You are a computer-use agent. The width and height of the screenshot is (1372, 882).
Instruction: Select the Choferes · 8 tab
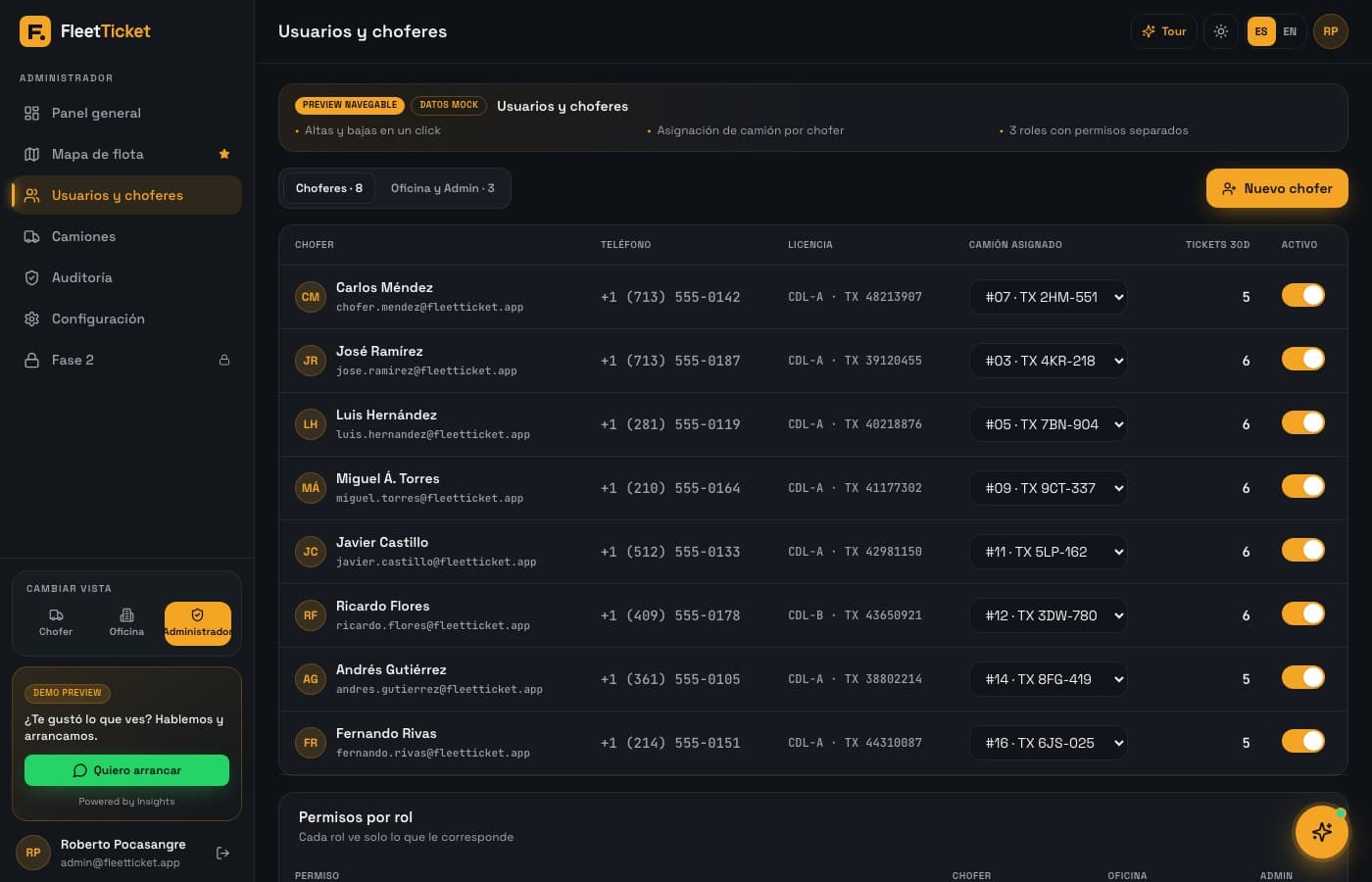click(x=329, y=188)
